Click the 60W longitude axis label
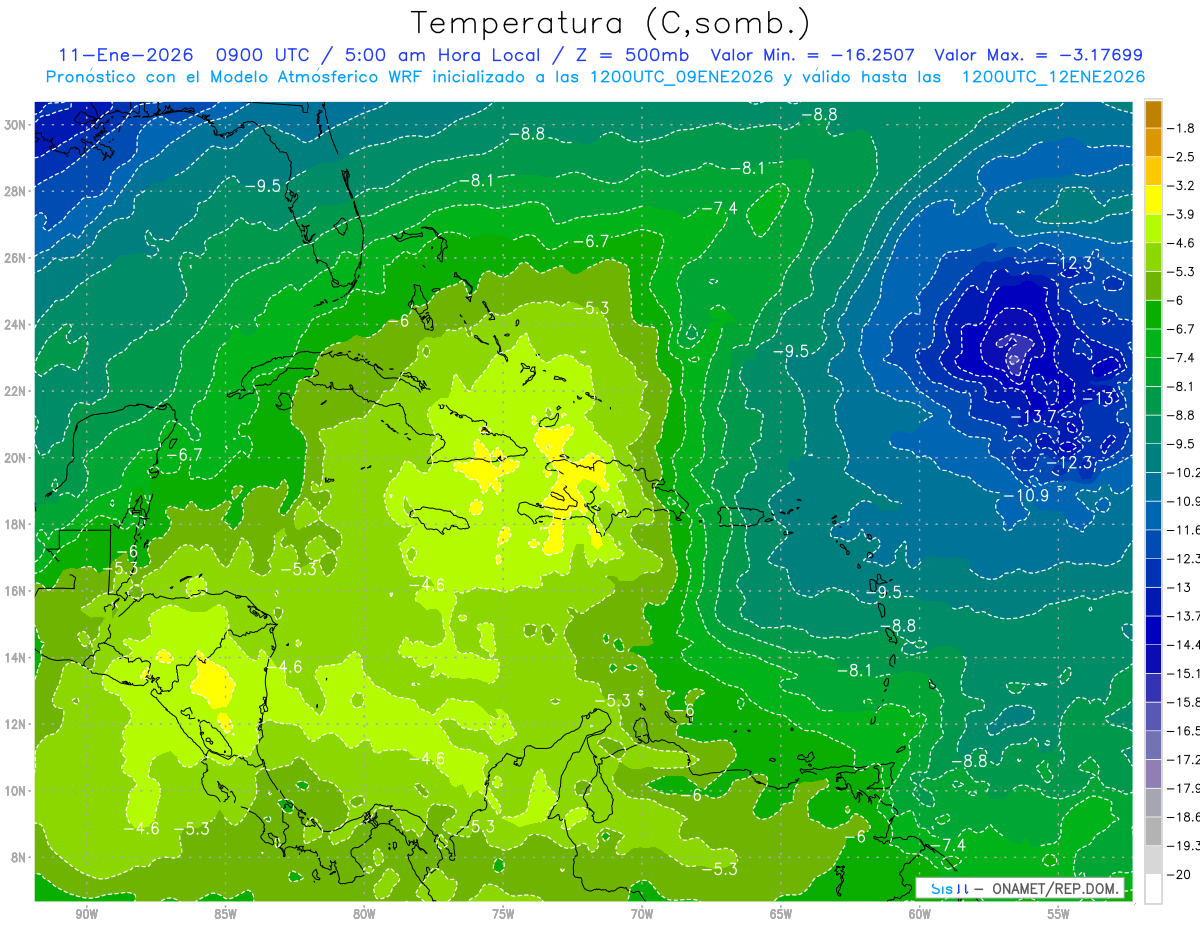This screenshot has width=1200, height=927. point(920,914)
